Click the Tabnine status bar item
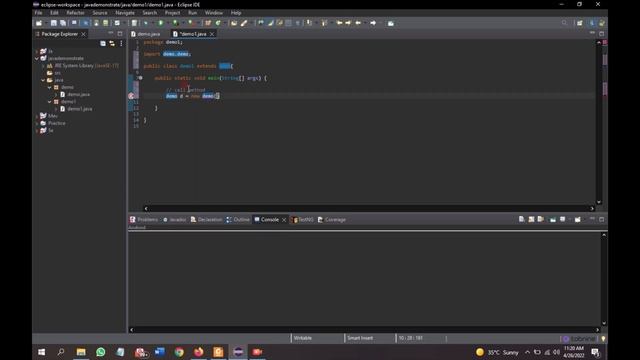The width and height of the screenshot is (640, 360). 579,339
